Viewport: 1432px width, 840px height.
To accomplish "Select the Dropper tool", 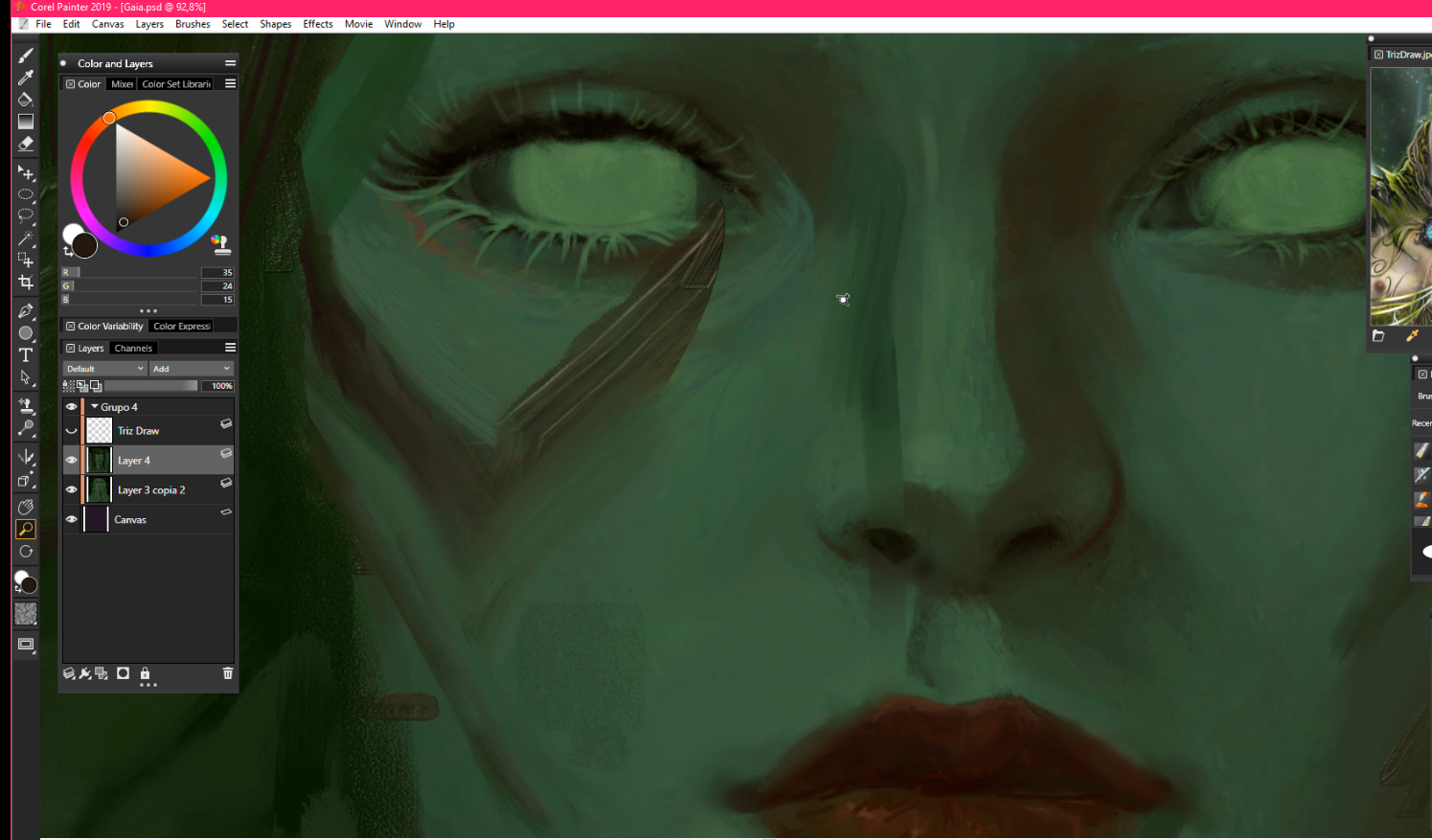I will [26, 78].
